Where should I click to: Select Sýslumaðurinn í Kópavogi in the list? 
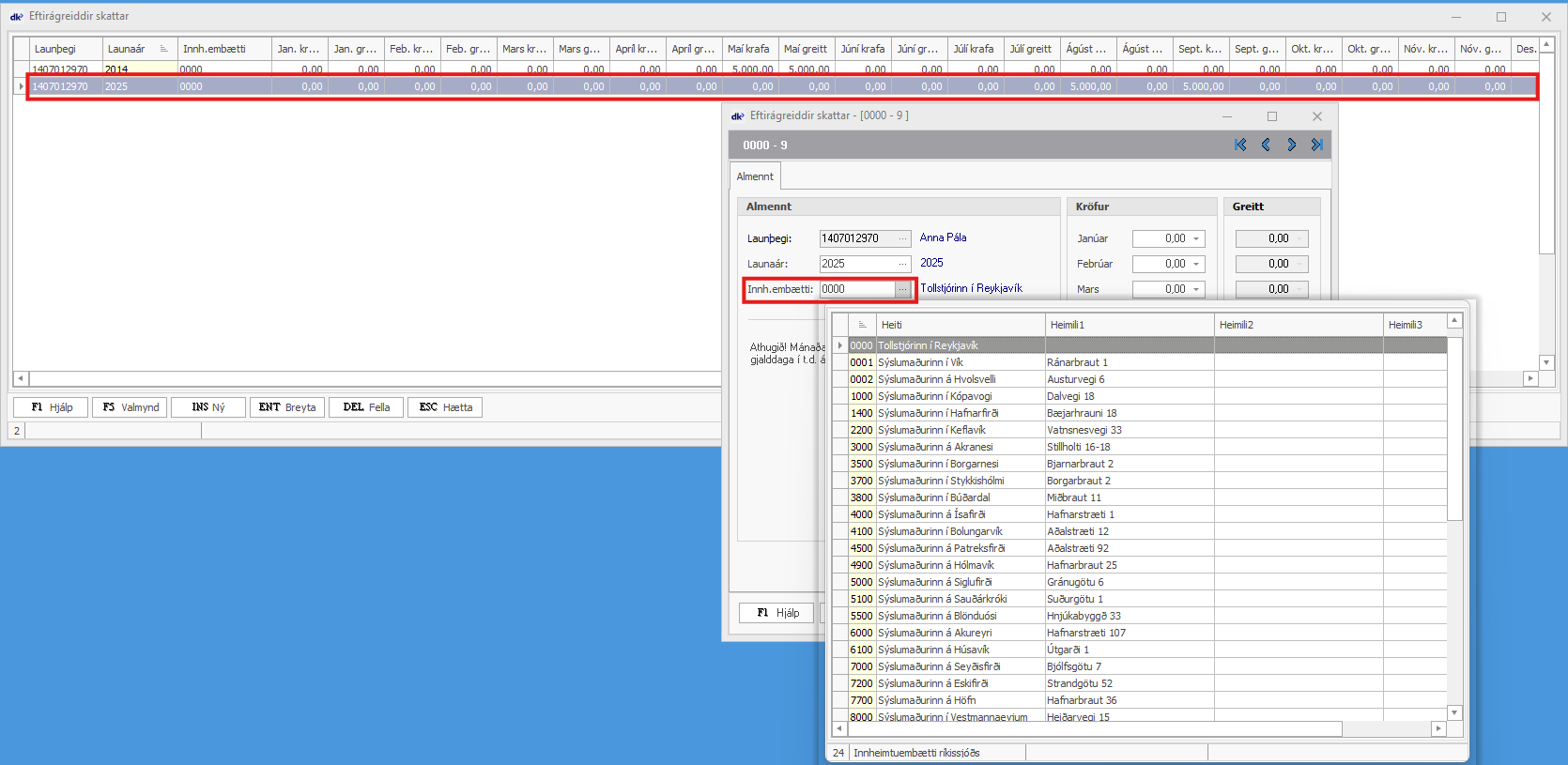click(934, 396)
